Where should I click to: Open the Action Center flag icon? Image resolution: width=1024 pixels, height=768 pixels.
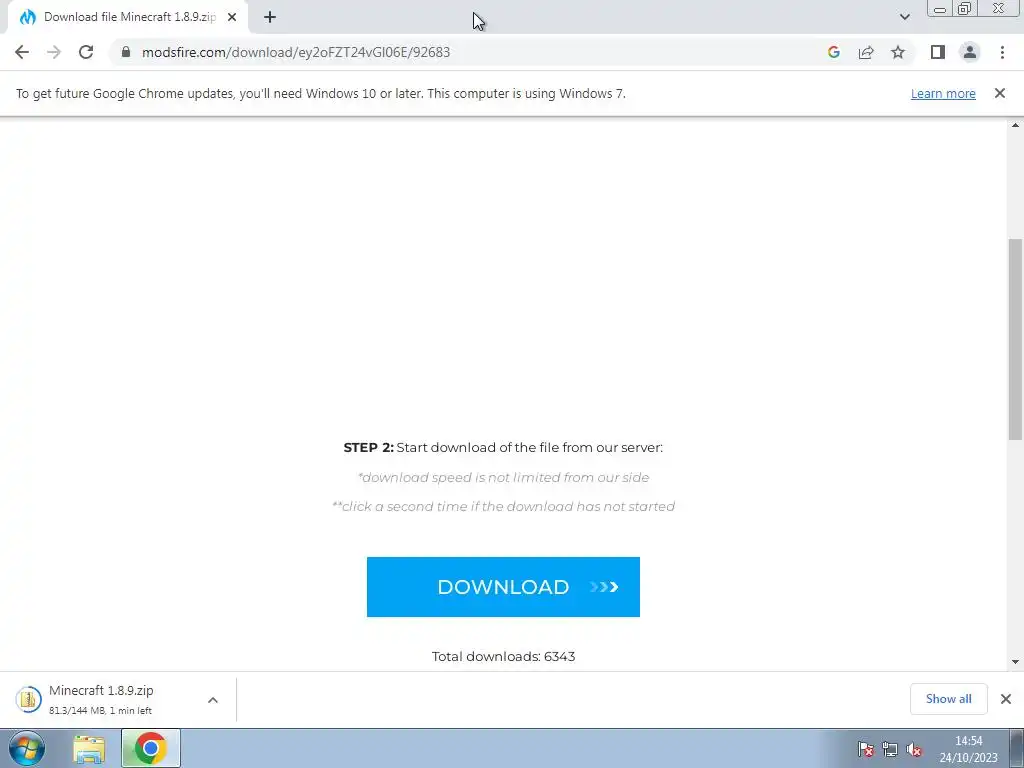[866, 750]
